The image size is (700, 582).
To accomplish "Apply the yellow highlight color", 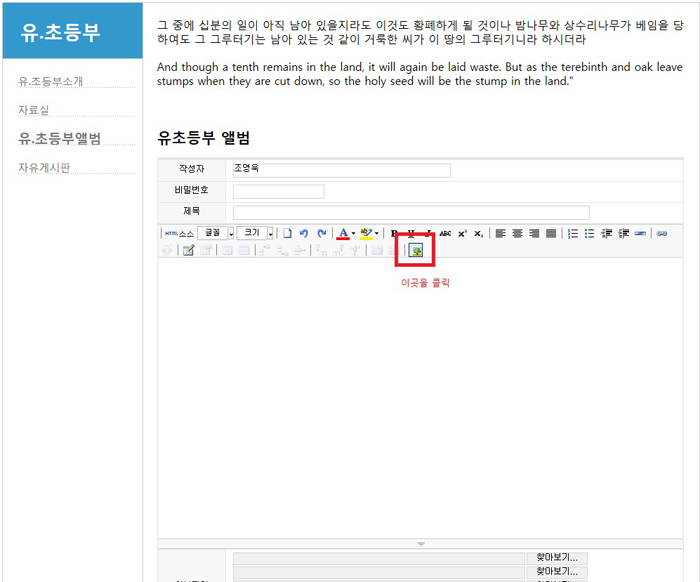I will tap(366, 233).
